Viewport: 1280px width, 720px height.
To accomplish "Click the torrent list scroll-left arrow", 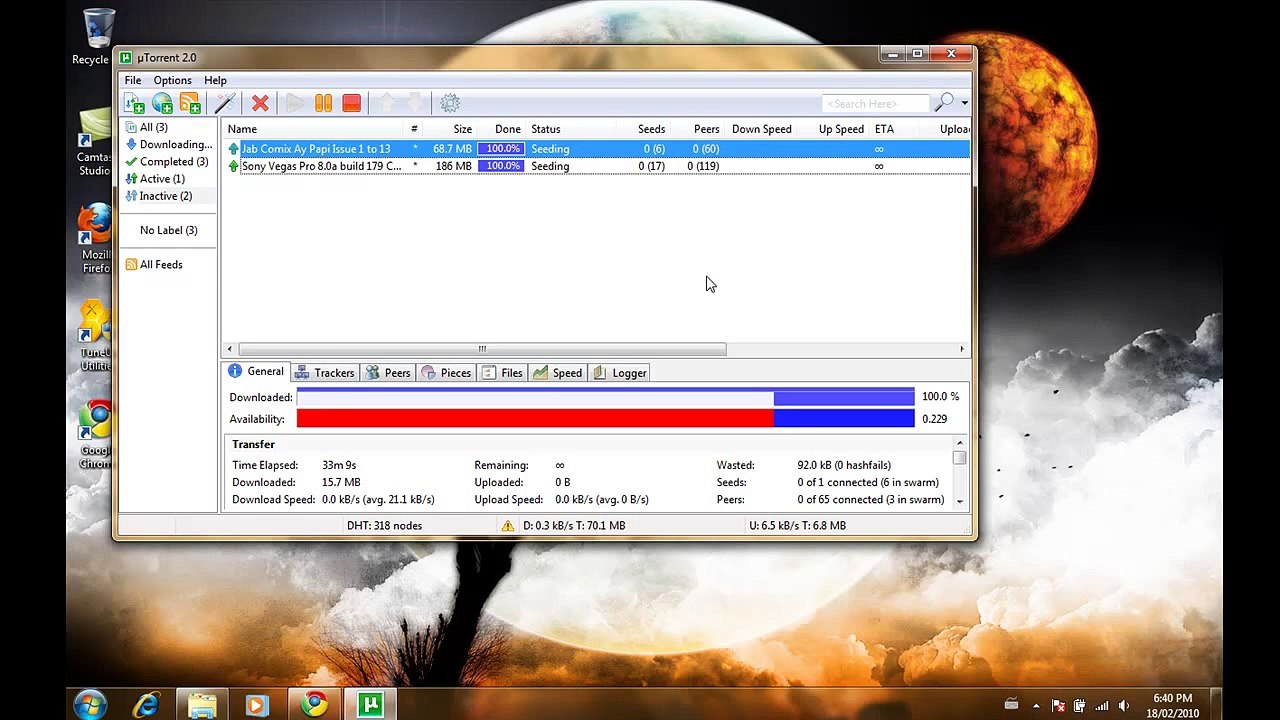I will (x=230, y=349).
